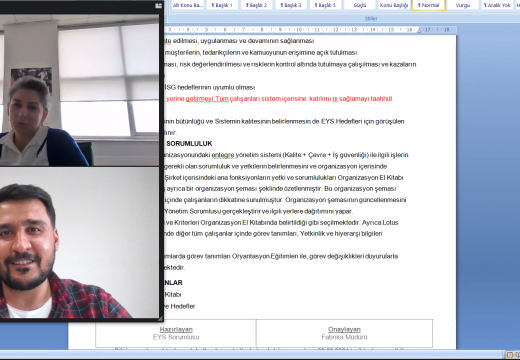Select the Alt Konu Başlığı style
The height and width of the screenshot is (360, 520).
click(187, 5)
